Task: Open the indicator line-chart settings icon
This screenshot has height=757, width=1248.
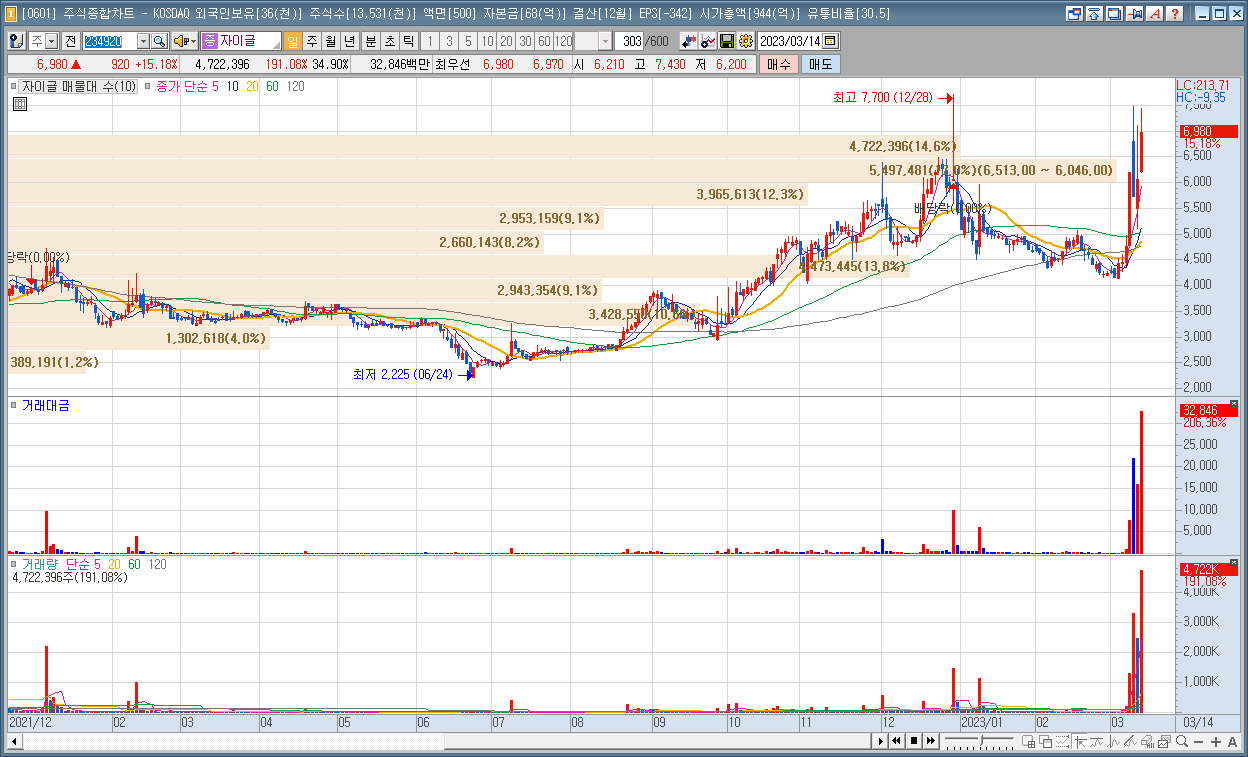Action: (x=707, y=41)
